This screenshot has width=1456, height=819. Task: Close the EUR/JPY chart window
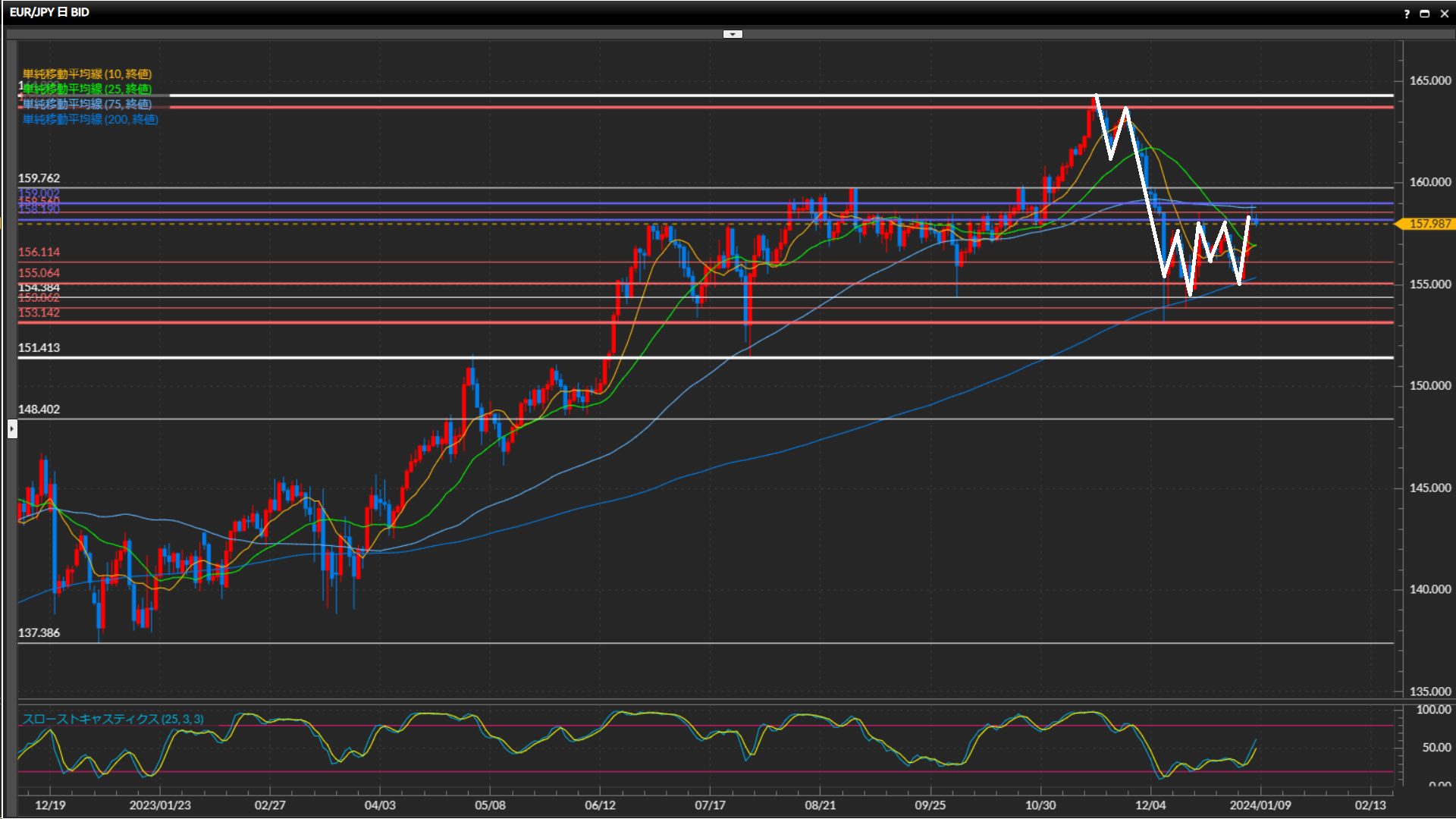[1443, 14]
